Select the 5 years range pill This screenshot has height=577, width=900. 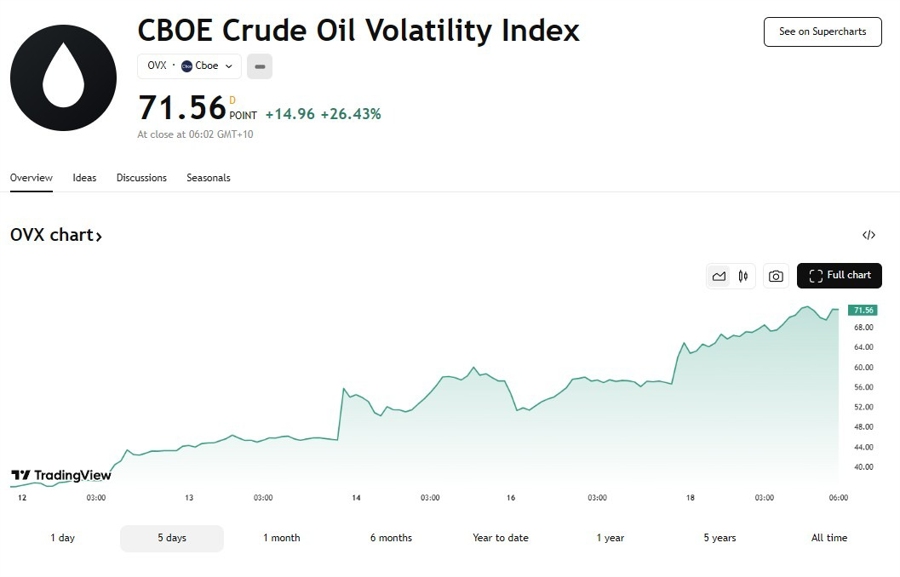coord(718,537)
